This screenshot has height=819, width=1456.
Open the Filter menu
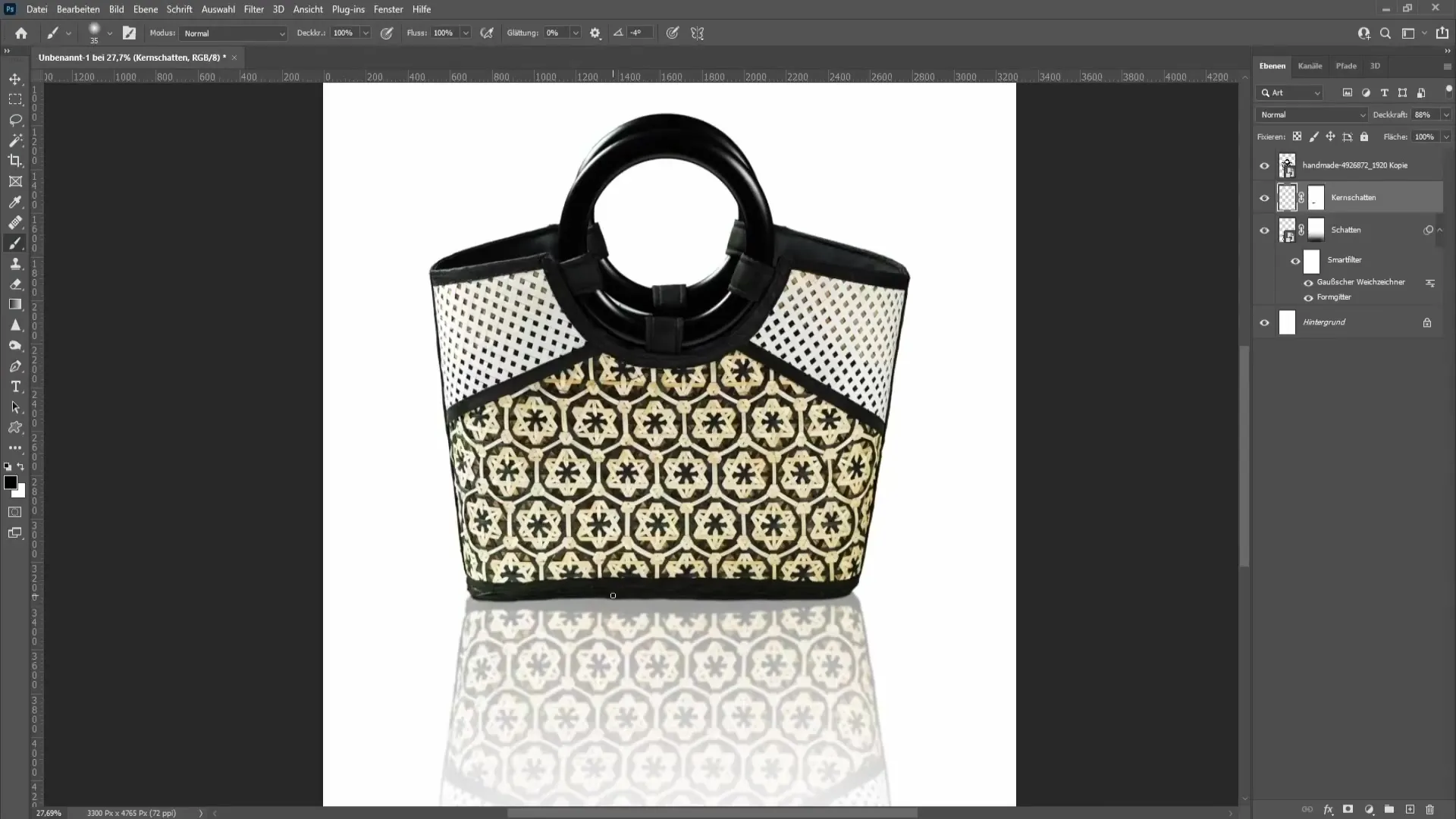253,9
